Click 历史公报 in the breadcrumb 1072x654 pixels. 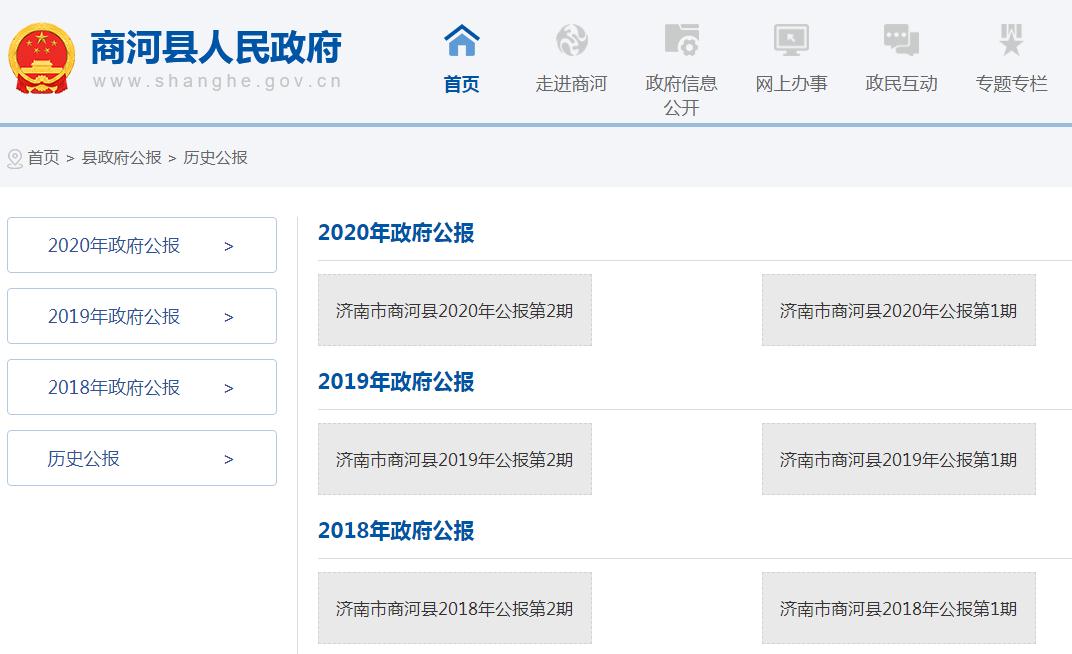(215, 158)
